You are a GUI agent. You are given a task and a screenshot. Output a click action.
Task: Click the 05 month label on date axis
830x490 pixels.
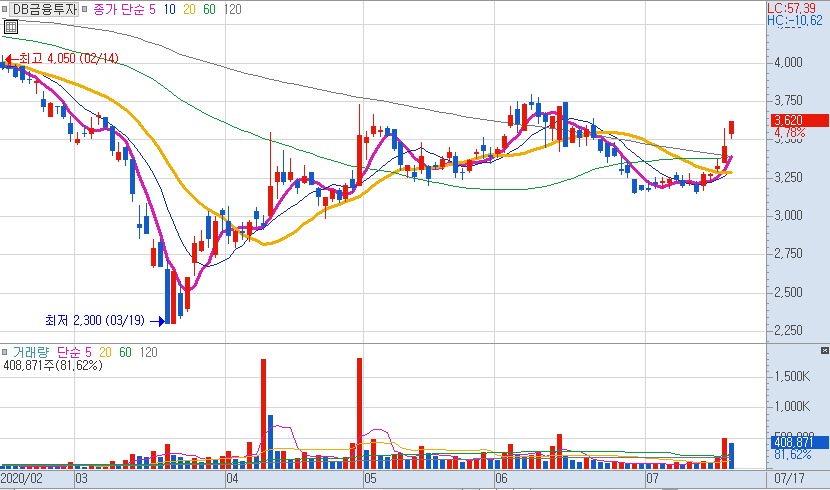coord(370,479)
